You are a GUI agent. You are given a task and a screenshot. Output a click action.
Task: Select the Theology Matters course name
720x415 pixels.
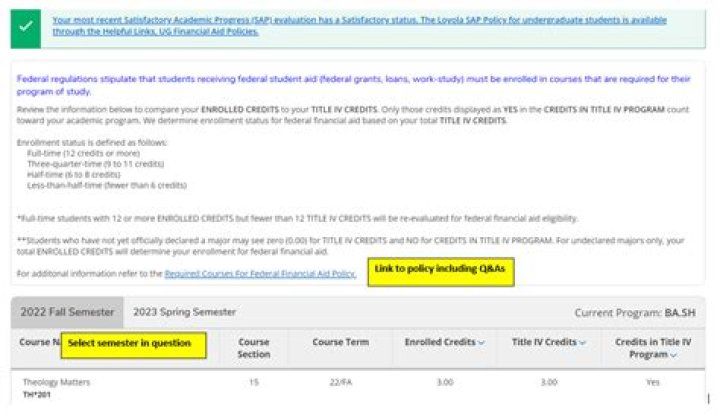[x=56, y=382]
